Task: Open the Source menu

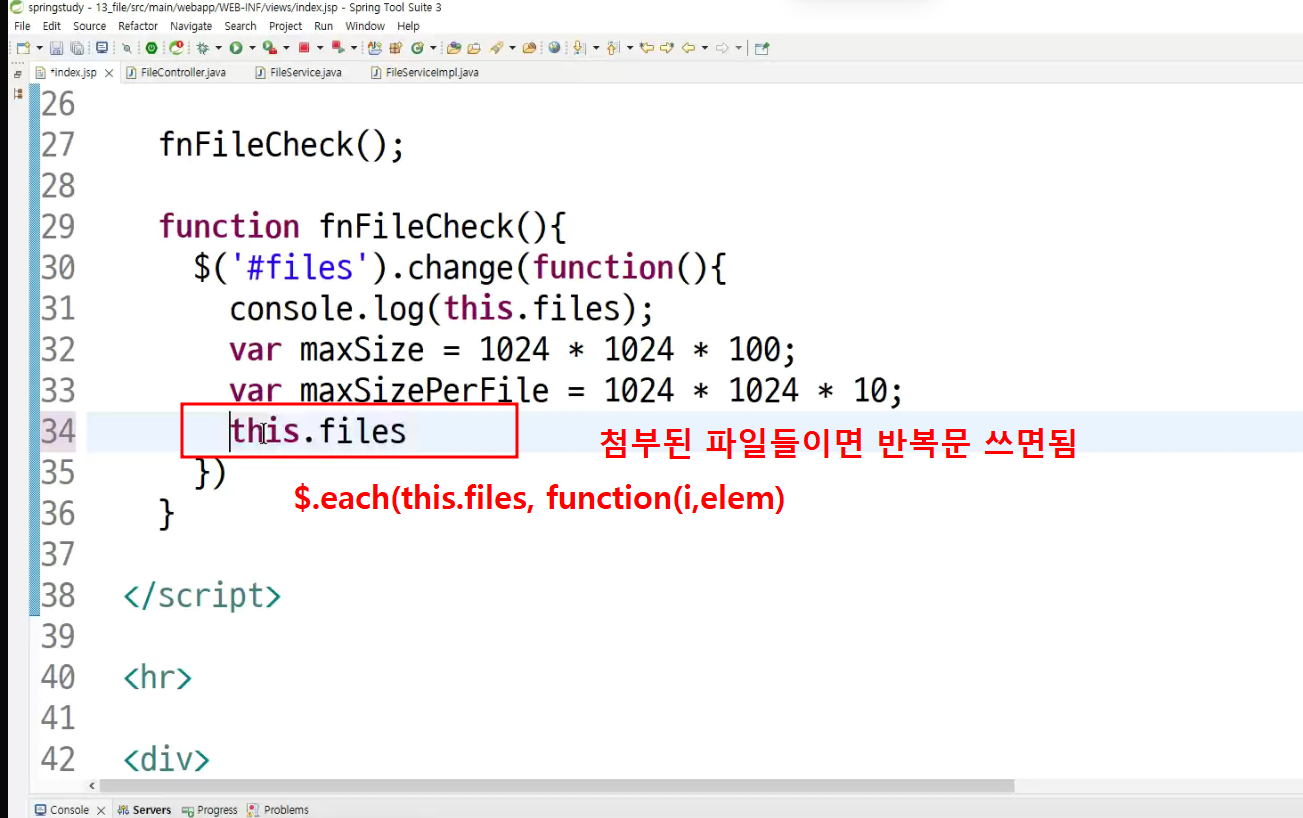Action: pyautogui.click(x=89, y=26)
